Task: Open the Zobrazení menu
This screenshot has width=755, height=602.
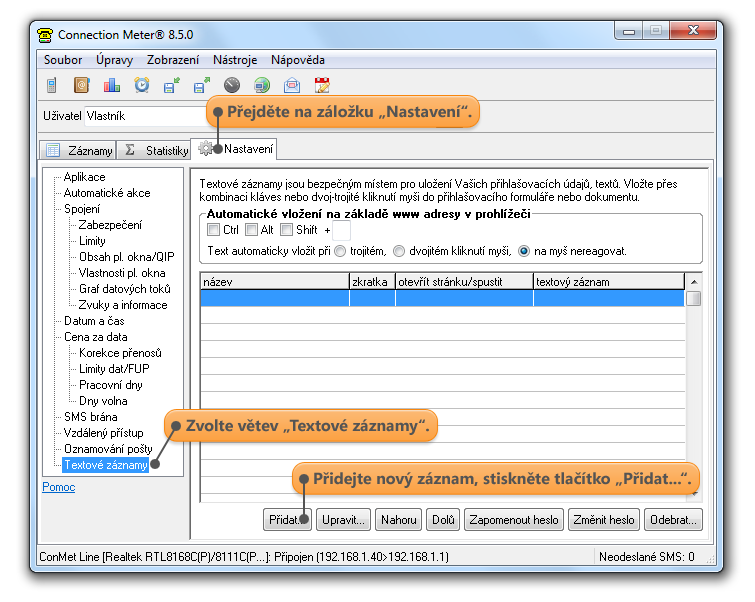Action: click(x=173, y=60)
